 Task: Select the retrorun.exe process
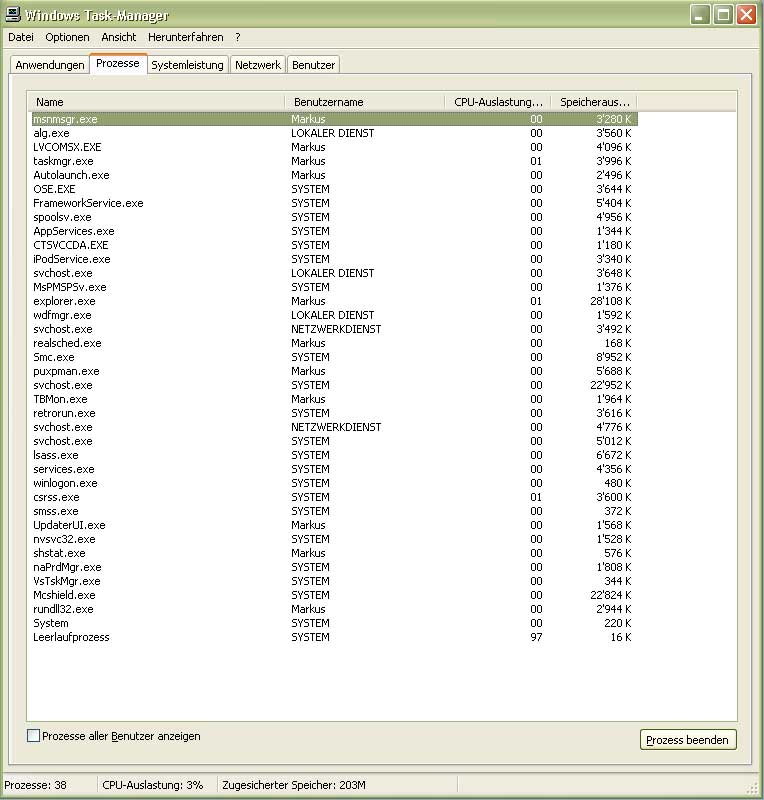(x=334, y=413)
